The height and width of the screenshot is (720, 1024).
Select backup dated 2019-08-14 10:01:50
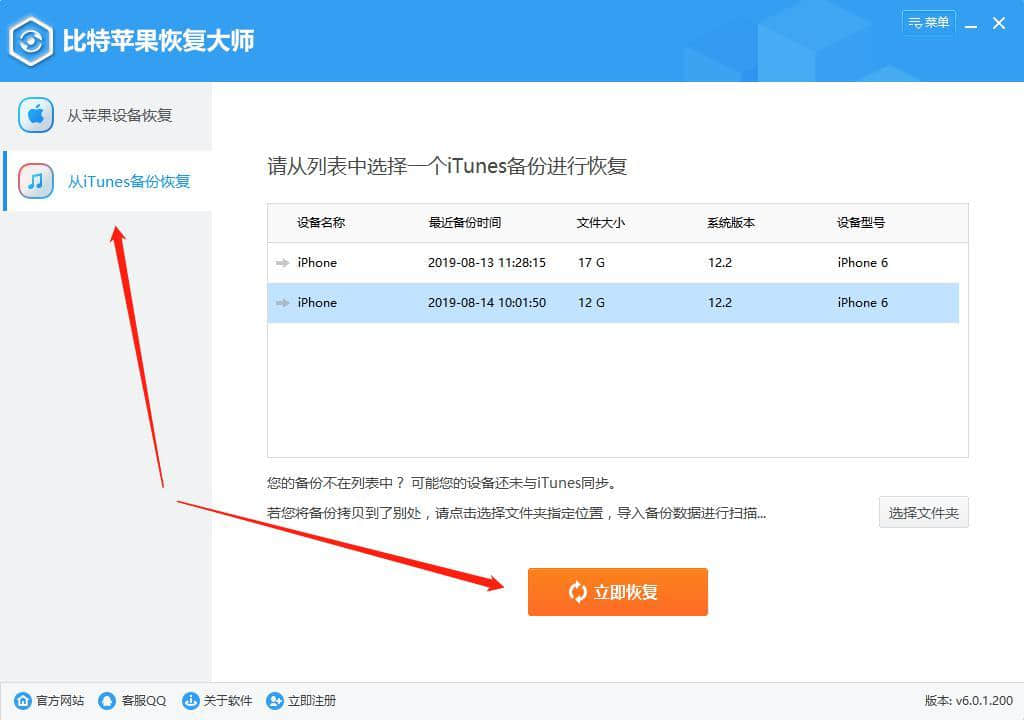pos(486,303)
